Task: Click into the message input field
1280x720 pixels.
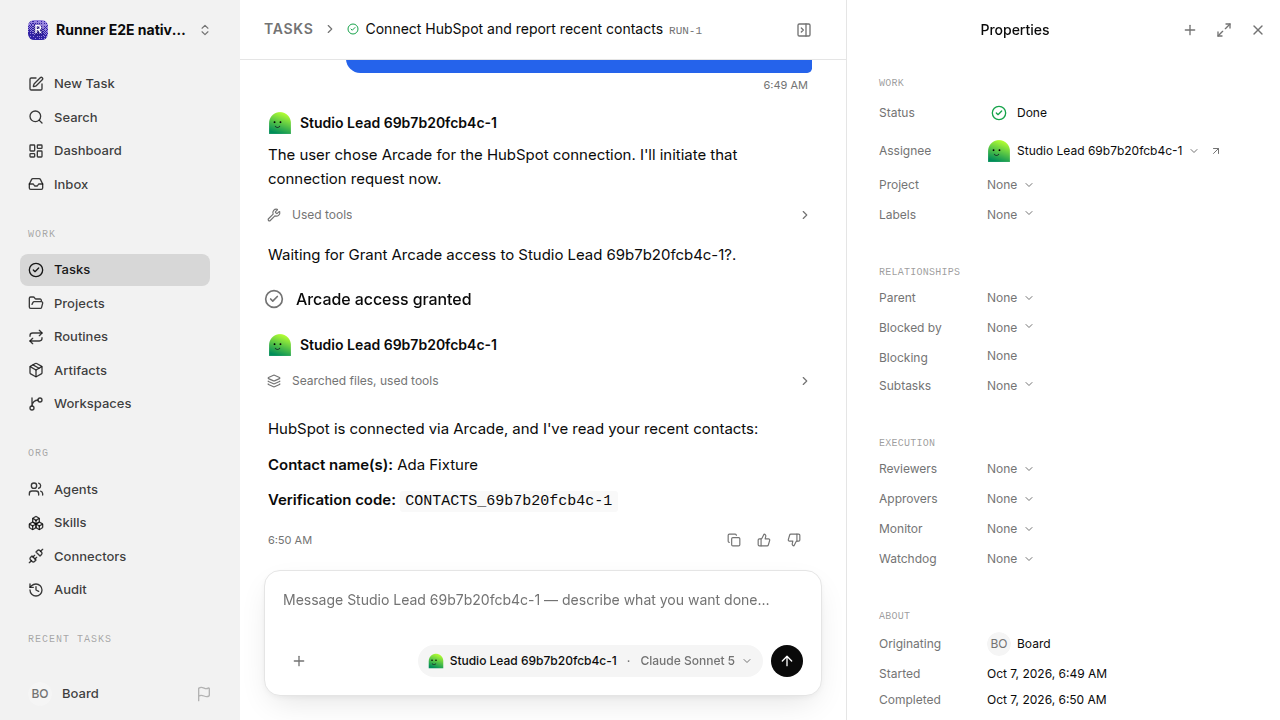Action: tap(543, 601)
